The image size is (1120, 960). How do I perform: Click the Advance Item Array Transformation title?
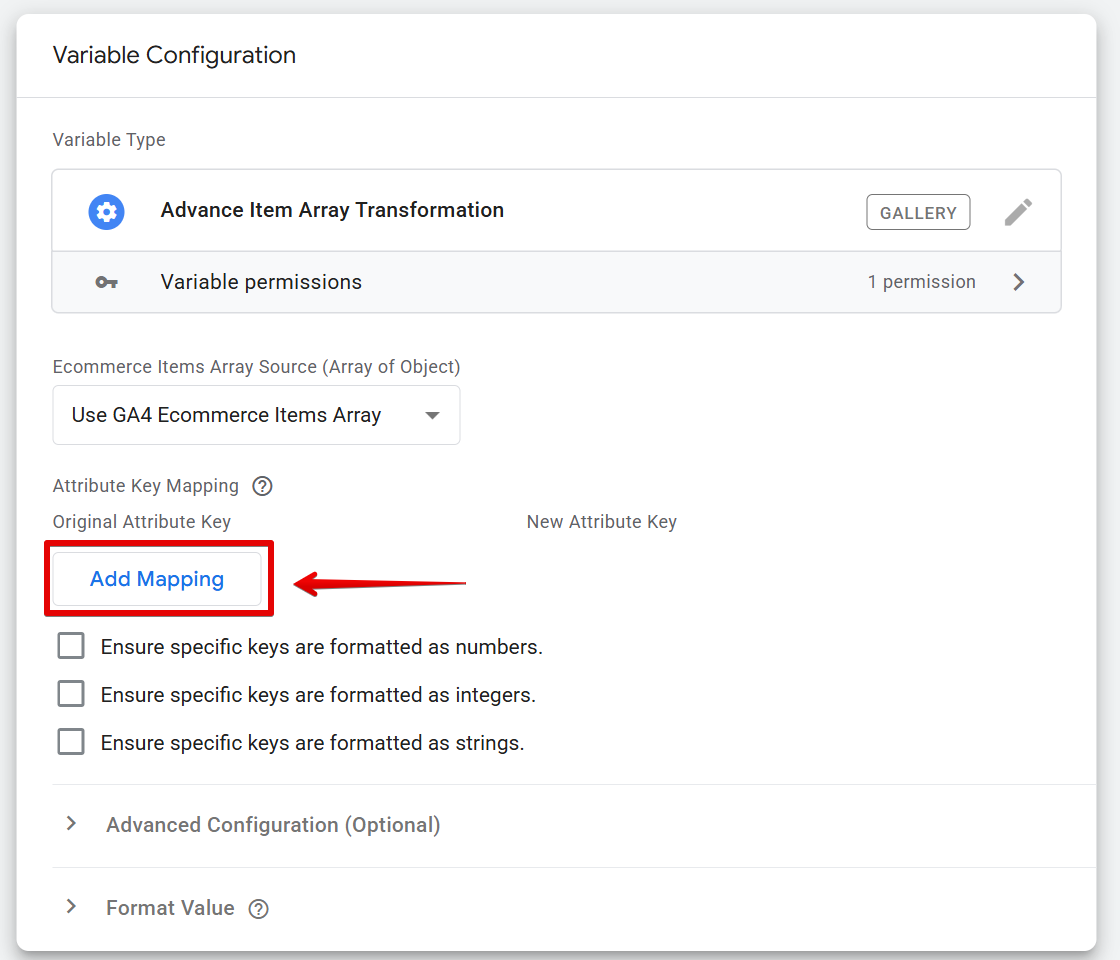pos(332,211)
